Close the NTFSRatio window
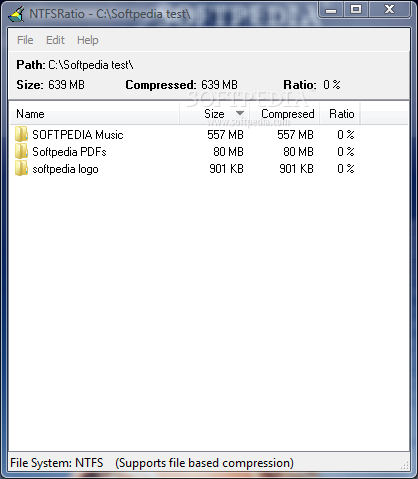 pos(389,9)
